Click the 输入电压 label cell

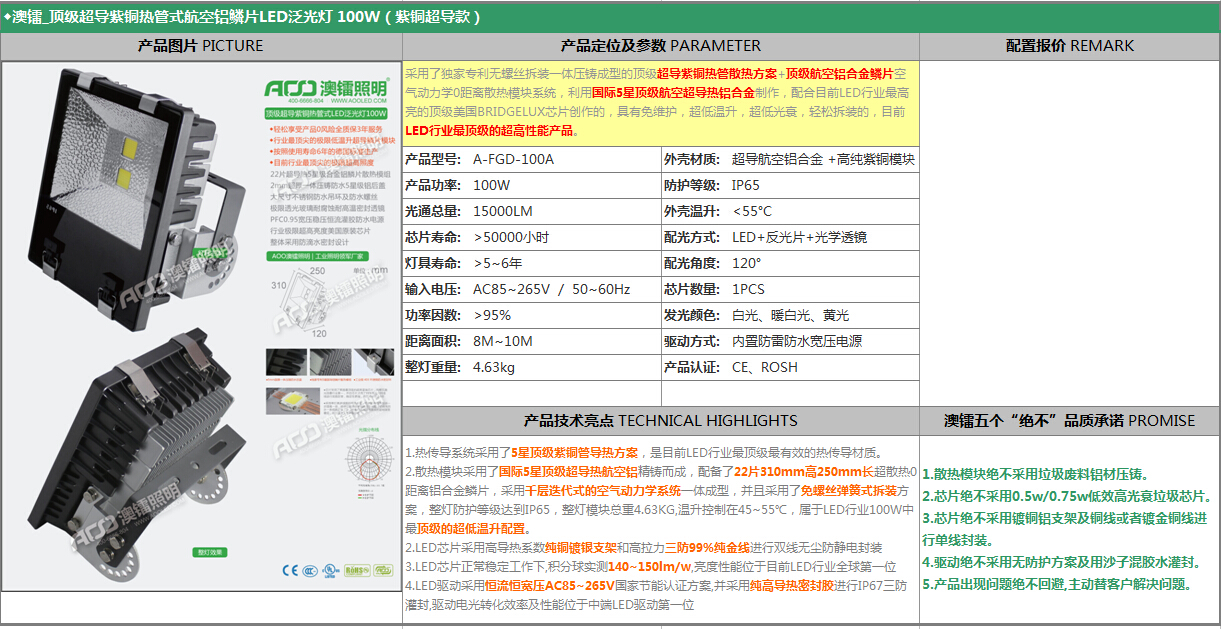click(x=433, y=290)
